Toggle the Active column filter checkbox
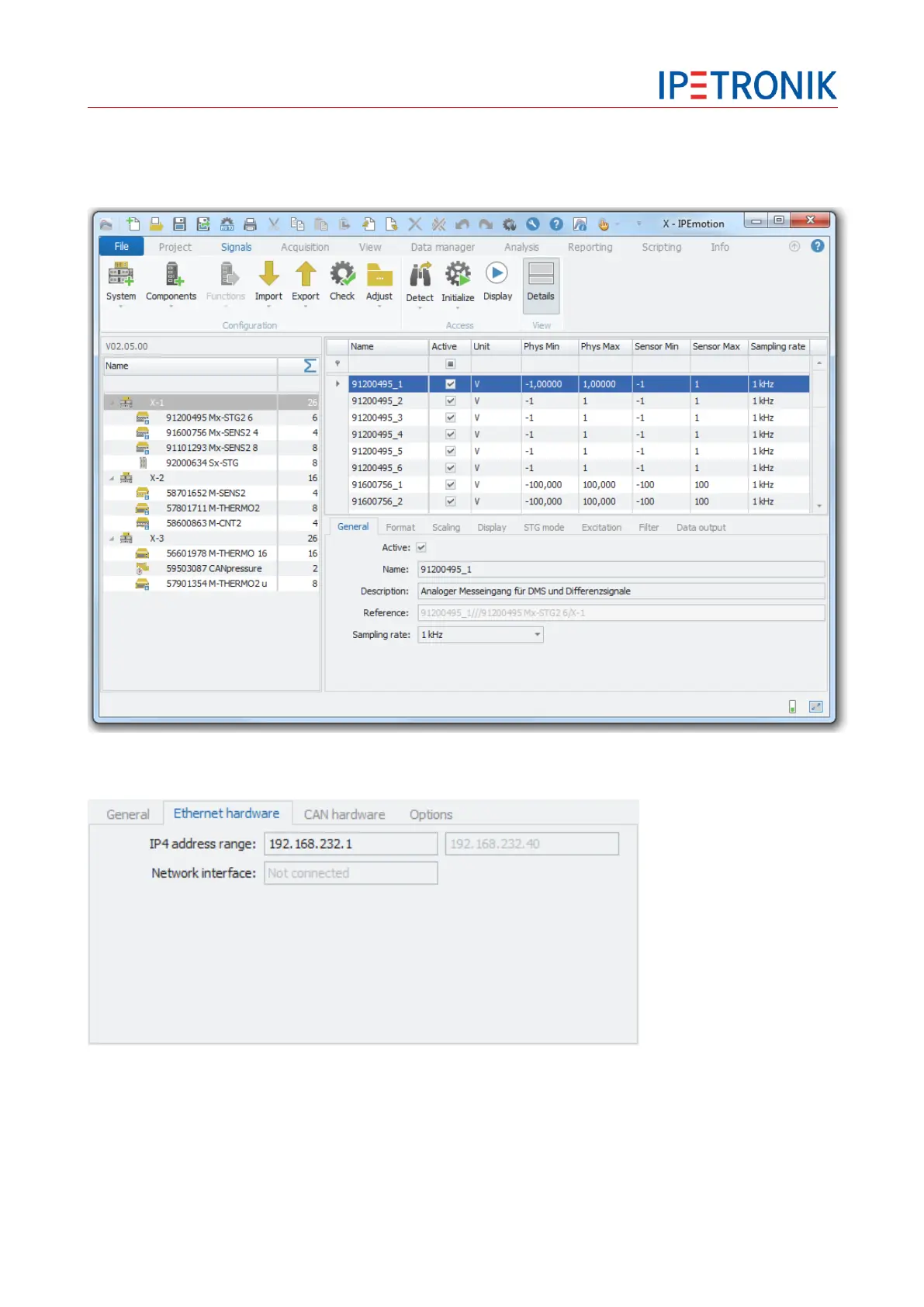 point(450,364)
